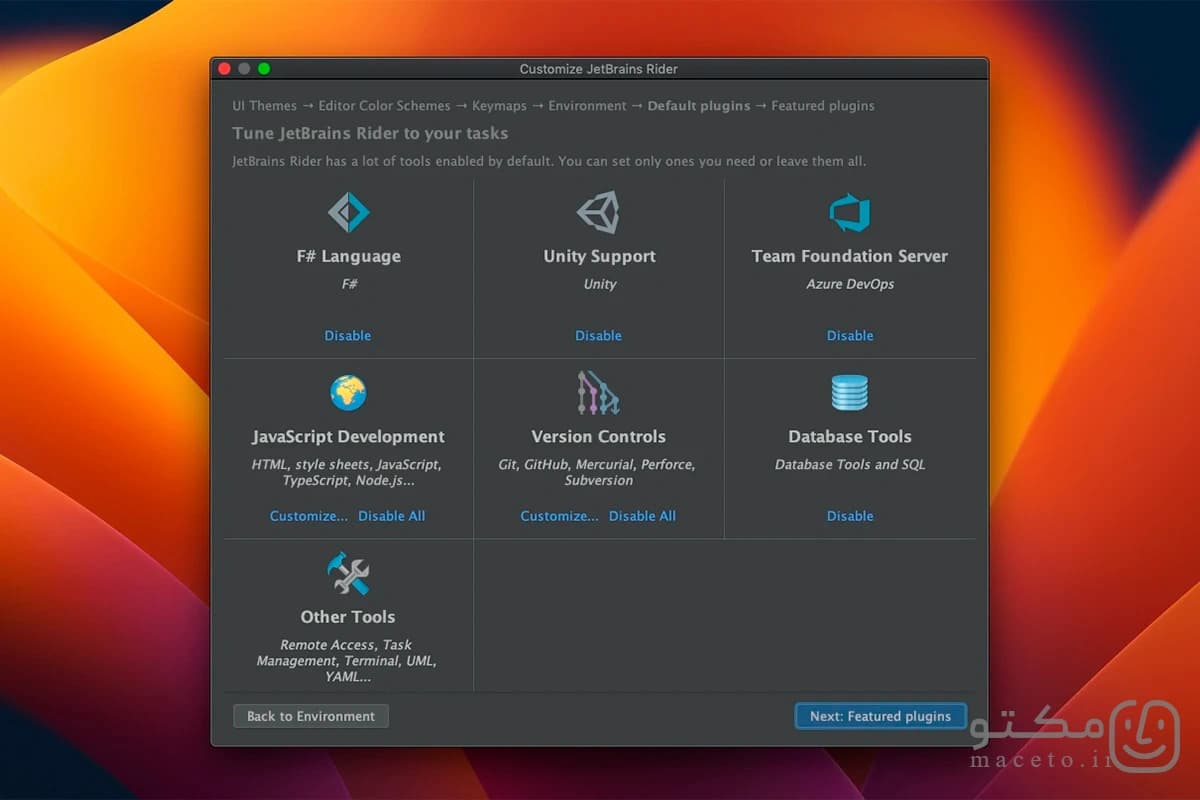This screenshot has width=1200, height=800.
Task: Open Customize for JavaScript Development
Action: [x=309, y=516]
